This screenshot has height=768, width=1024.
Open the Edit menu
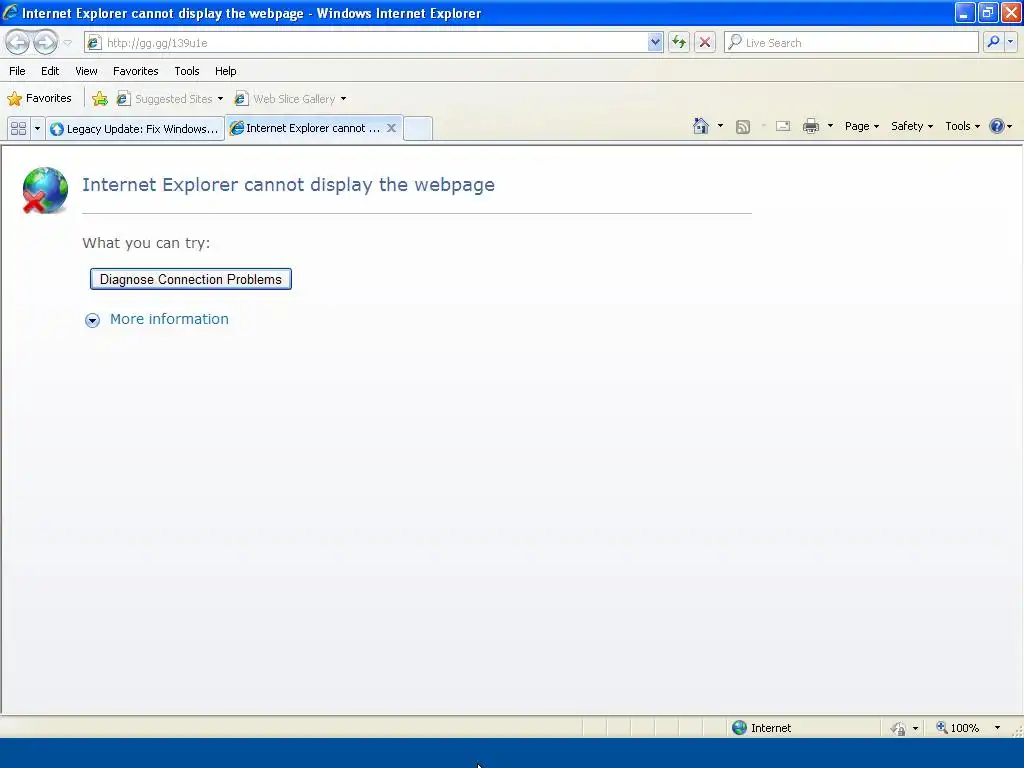pos(50,71)
